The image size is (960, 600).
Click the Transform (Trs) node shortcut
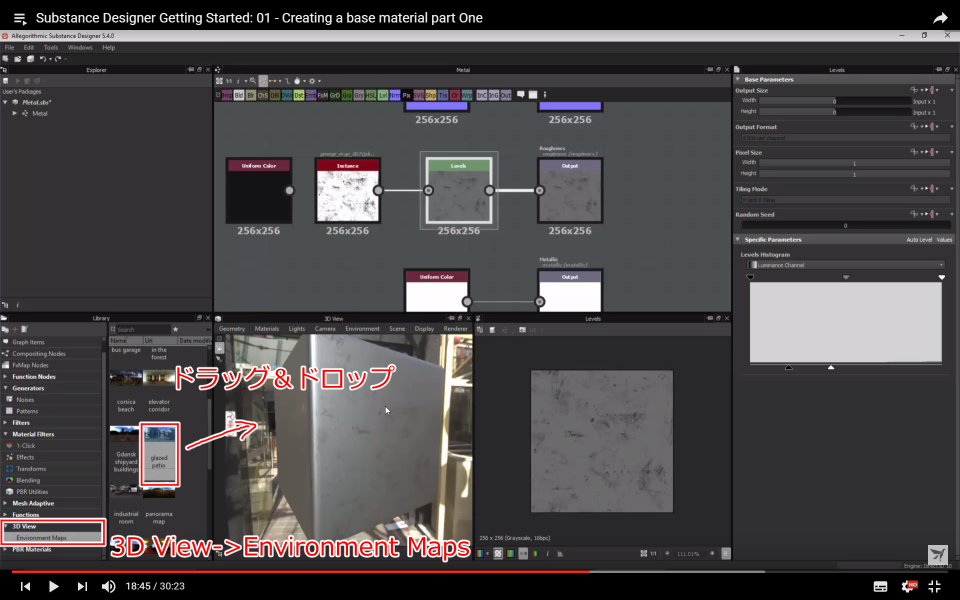coord(443,95)
